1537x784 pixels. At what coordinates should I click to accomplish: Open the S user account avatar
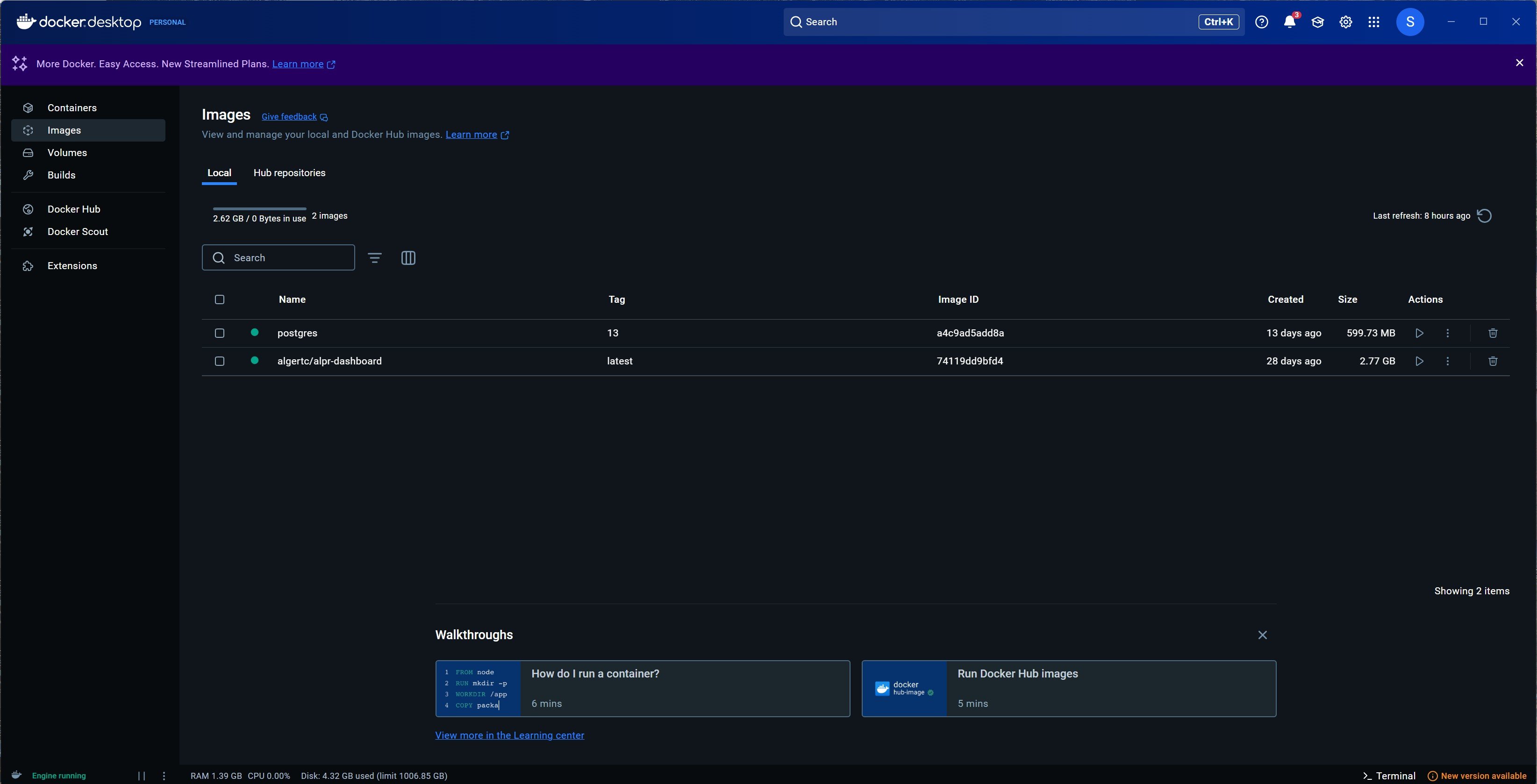[x=1410, y=22]
